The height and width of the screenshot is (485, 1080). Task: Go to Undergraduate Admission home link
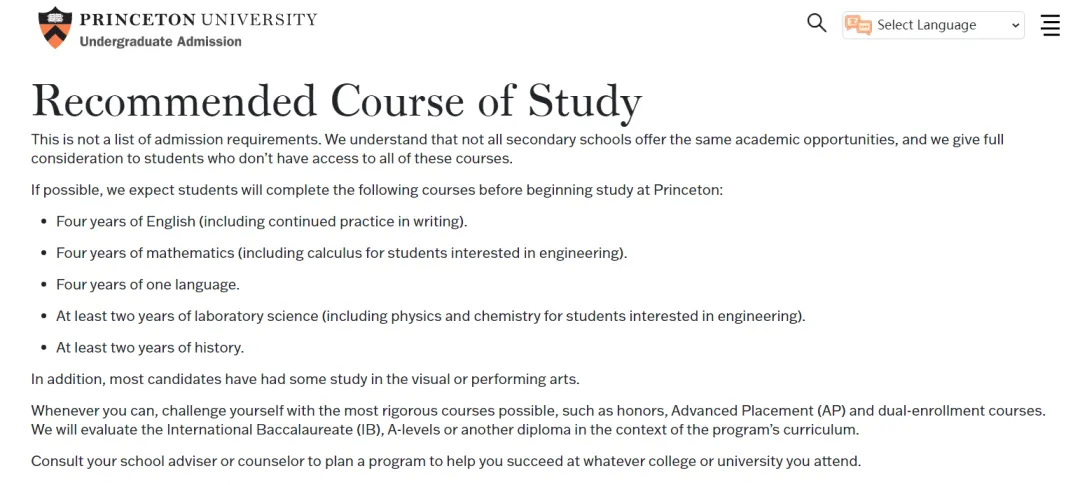(160, 41)
